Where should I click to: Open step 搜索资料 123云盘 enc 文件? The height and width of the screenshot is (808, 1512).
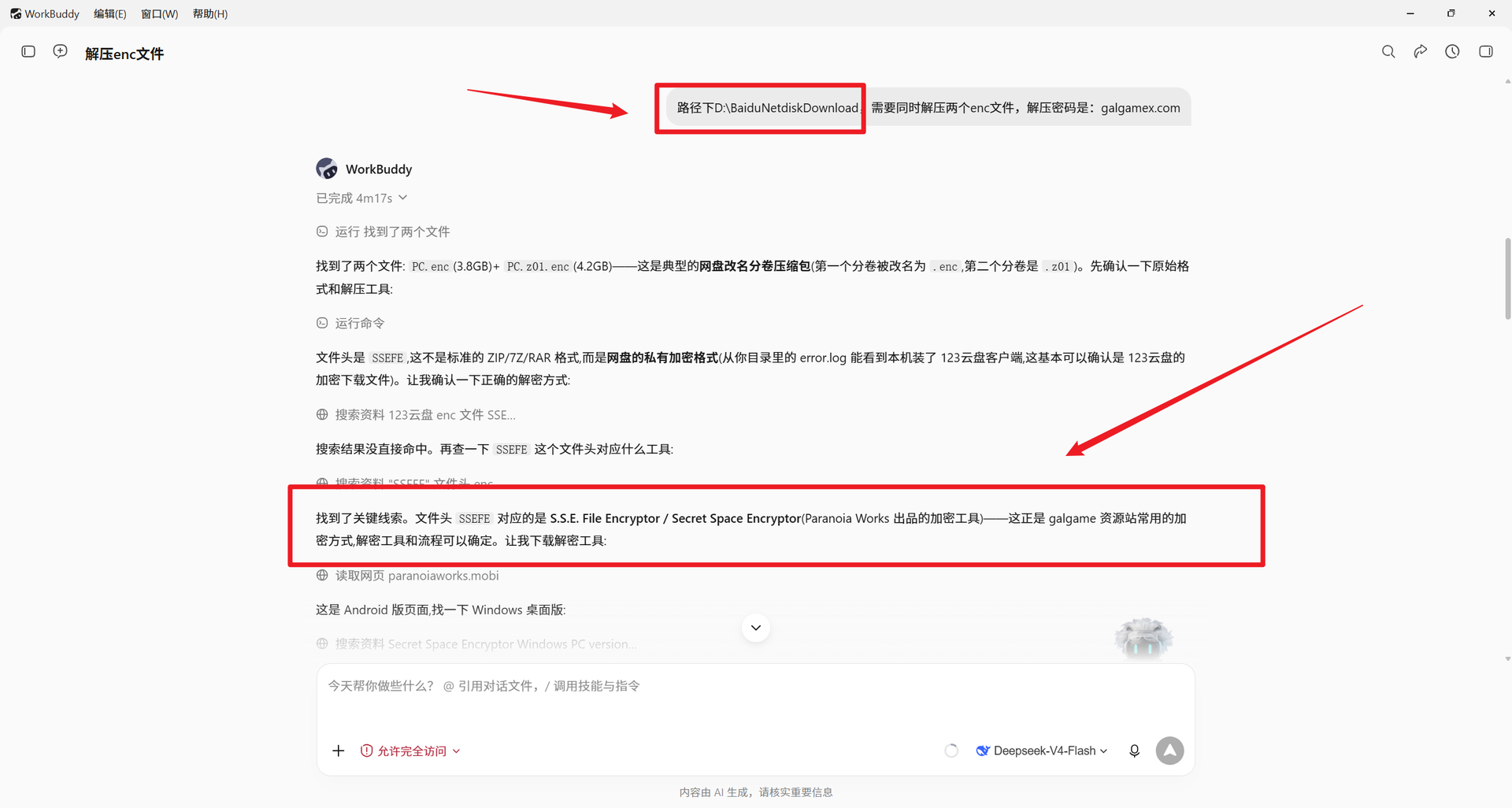coord(416,414)
